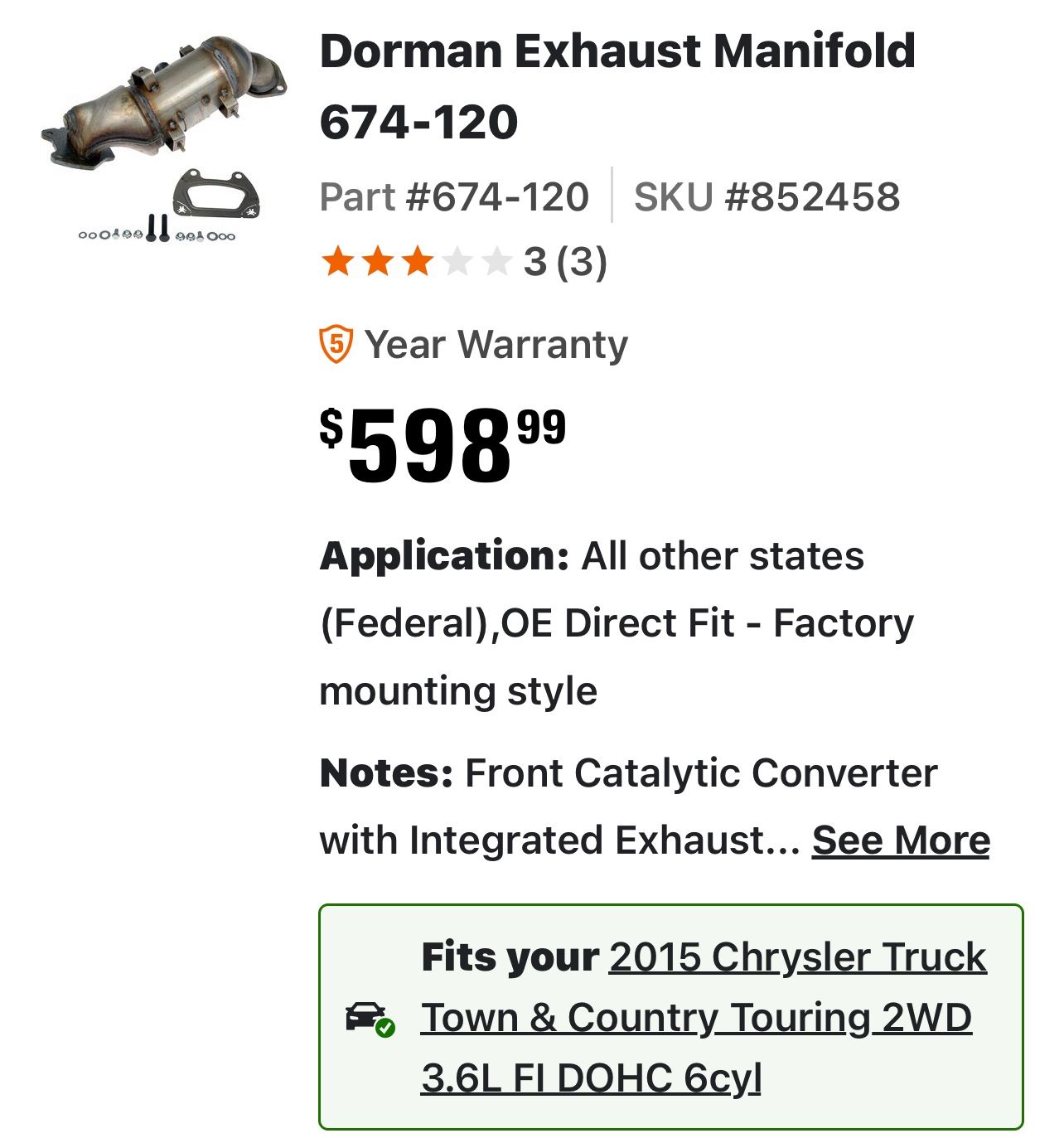
Task: Click the first orange rating star
Action: coord(337,262)
